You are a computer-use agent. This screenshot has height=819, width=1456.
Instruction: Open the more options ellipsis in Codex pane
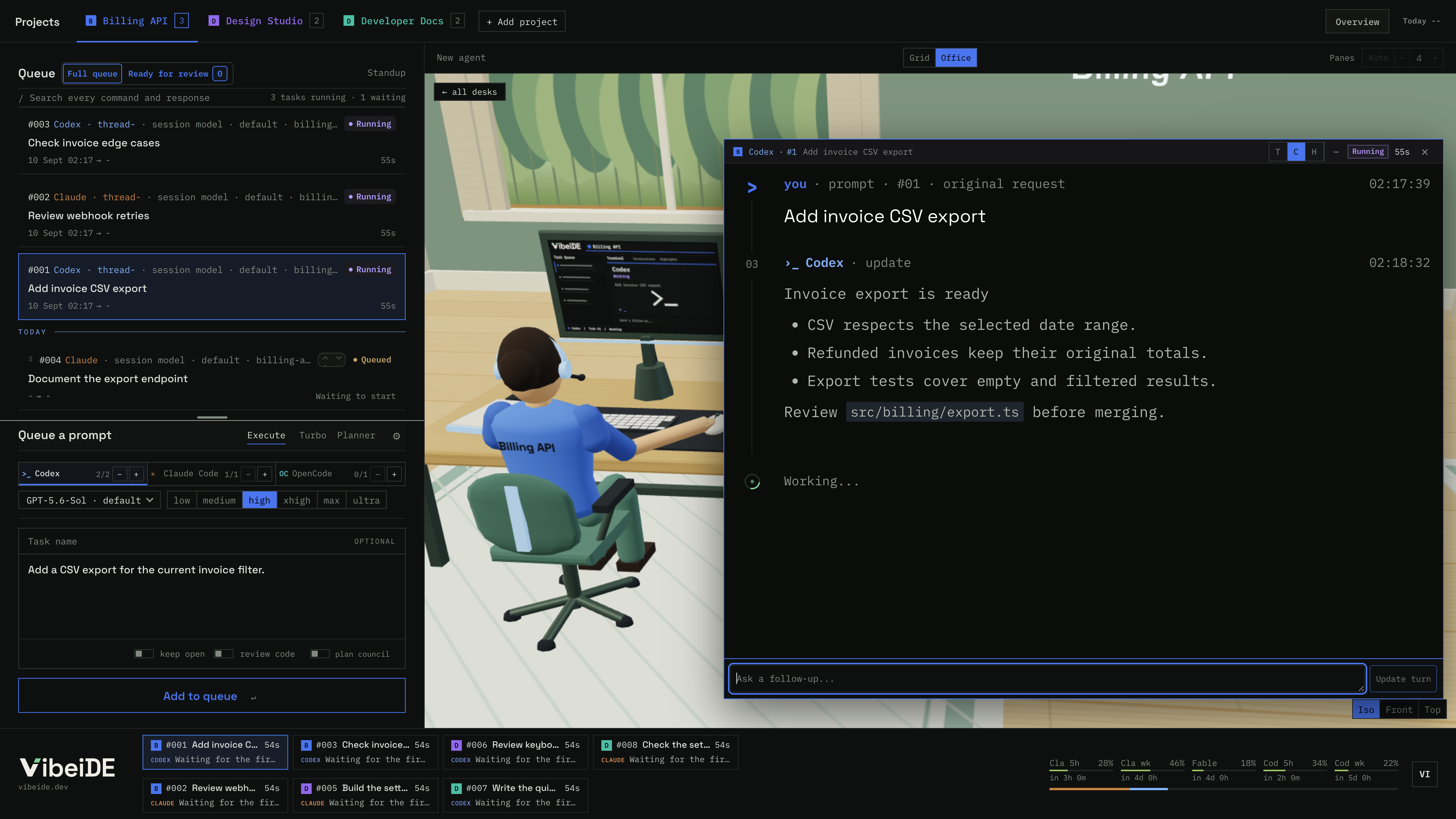point(1336,152)
